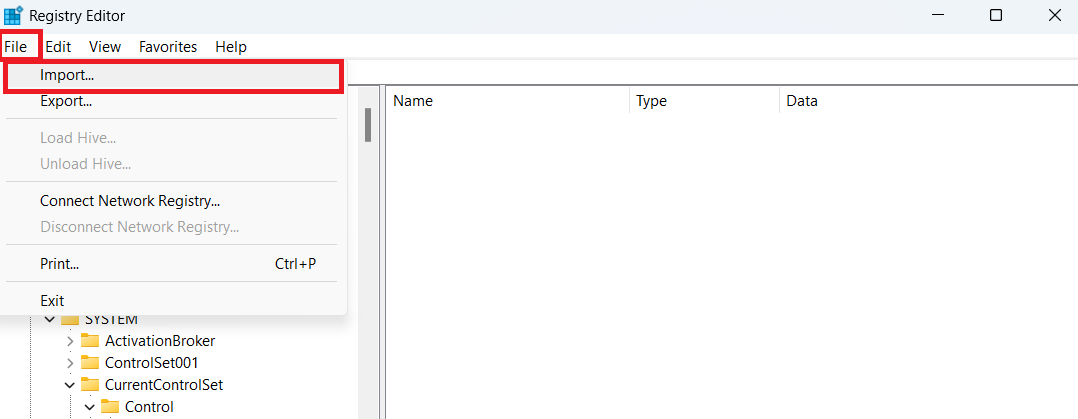This screenshot has width=1078, height=419.
Task: Expand the ControlSet001 node
Action: [x=70, y=362]
